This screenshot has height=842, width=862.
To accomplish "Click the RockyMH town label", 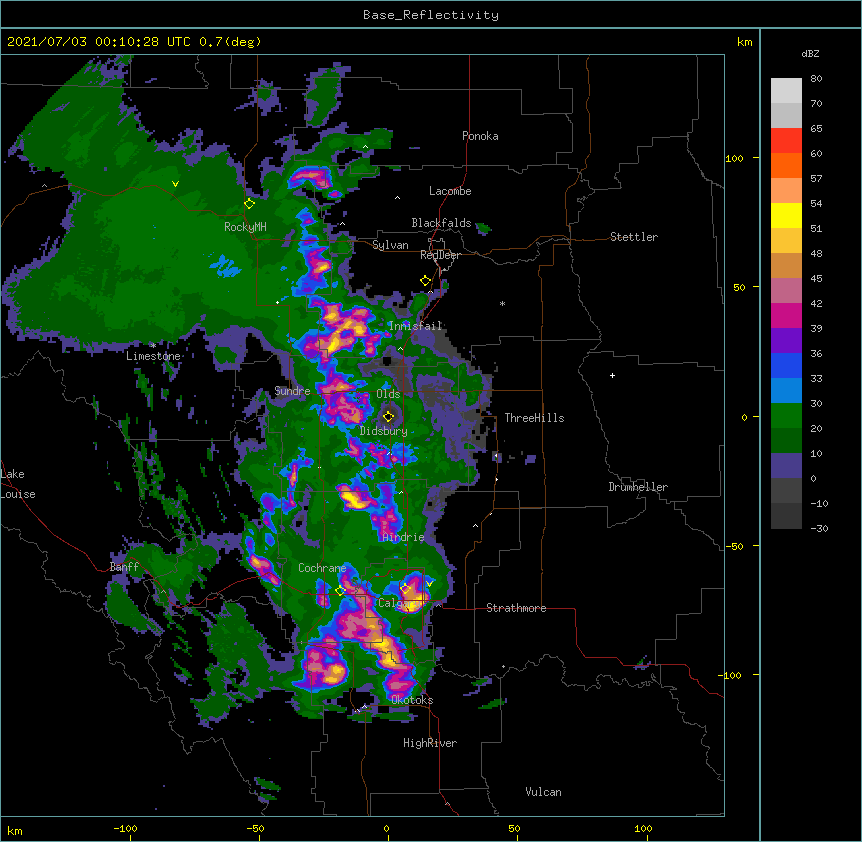I will point(245,227).
